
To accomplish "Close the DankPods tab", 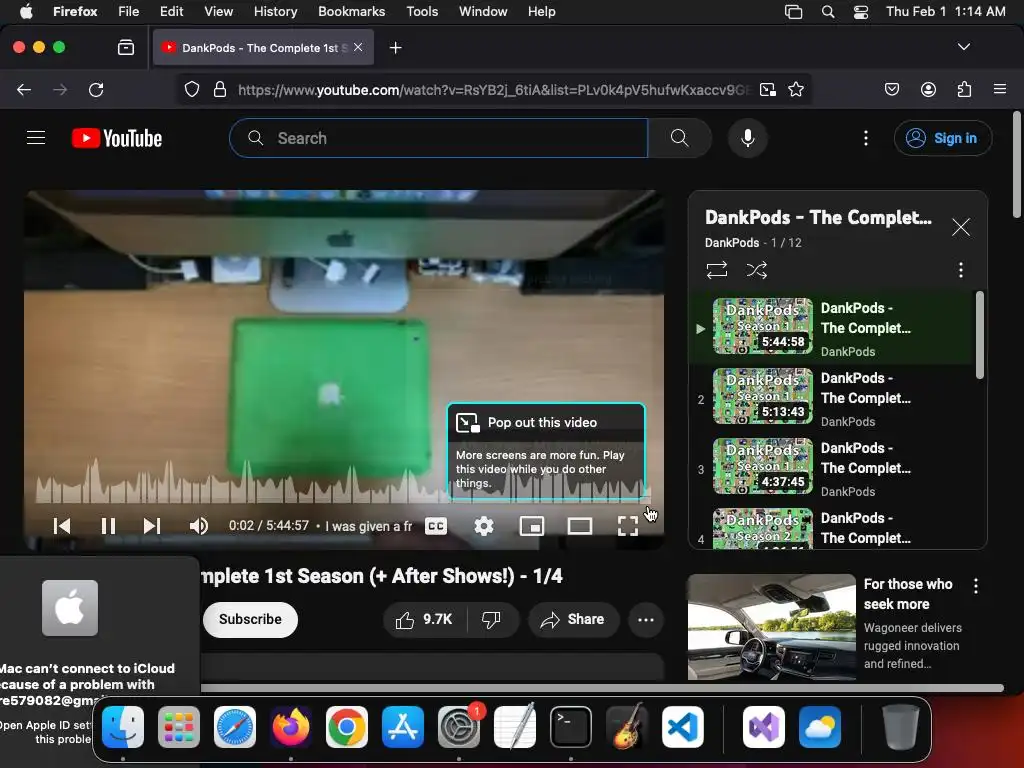I will [x=358, y=47].
